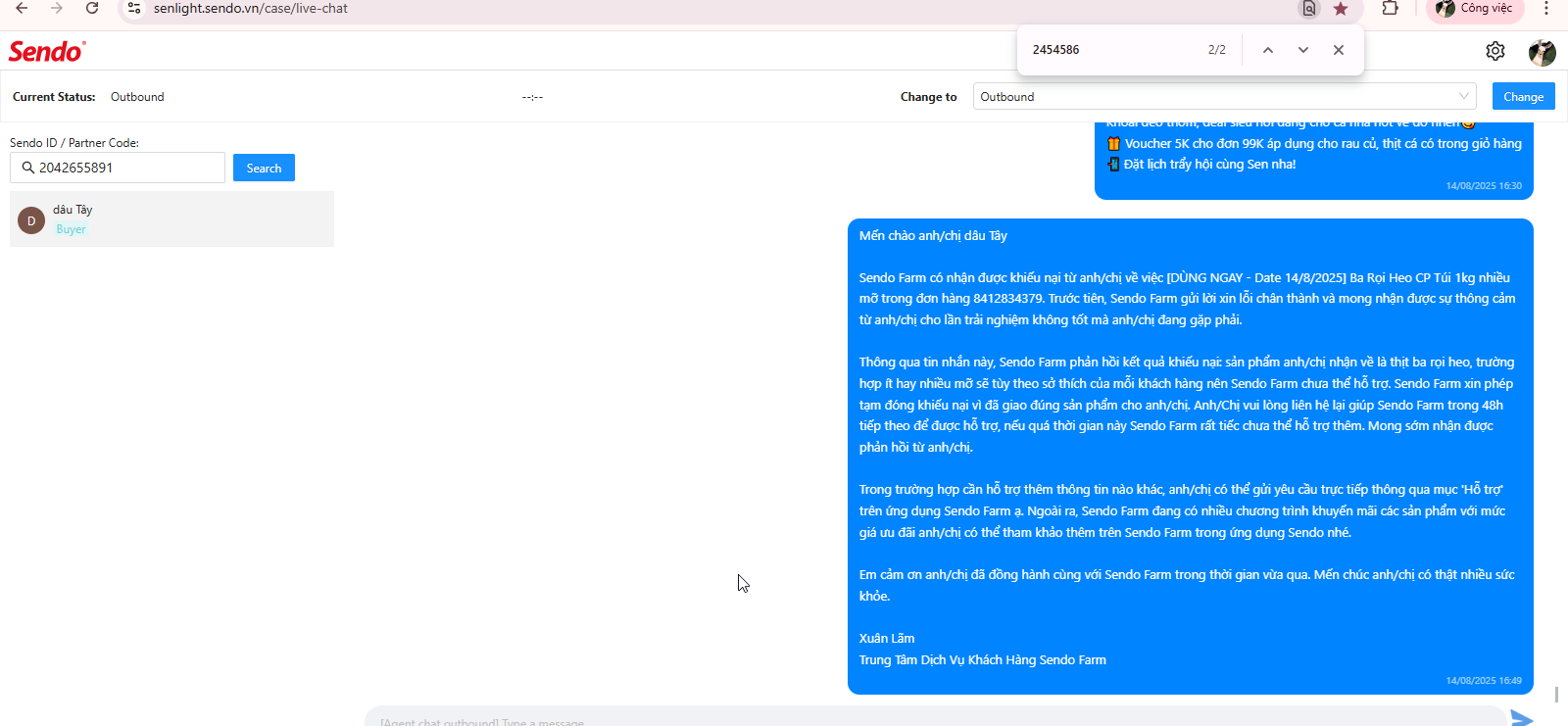Click the Voucher 5K promotional message line
Screen dimensions: 1568x726
(1314, 143)
